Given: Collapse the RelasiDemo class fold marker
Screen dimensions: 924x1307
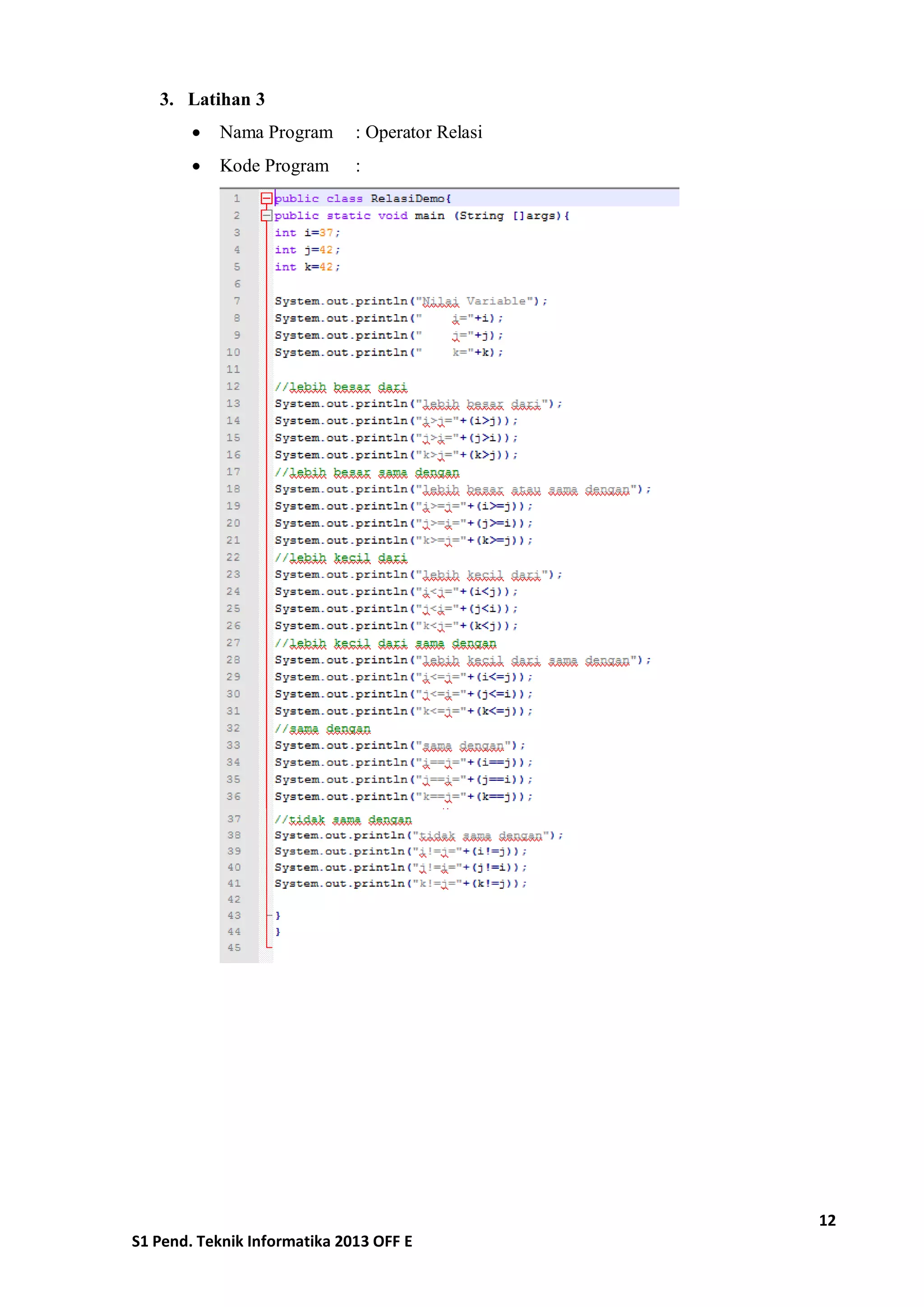Looking at the screenshot, I should [266, 198].
